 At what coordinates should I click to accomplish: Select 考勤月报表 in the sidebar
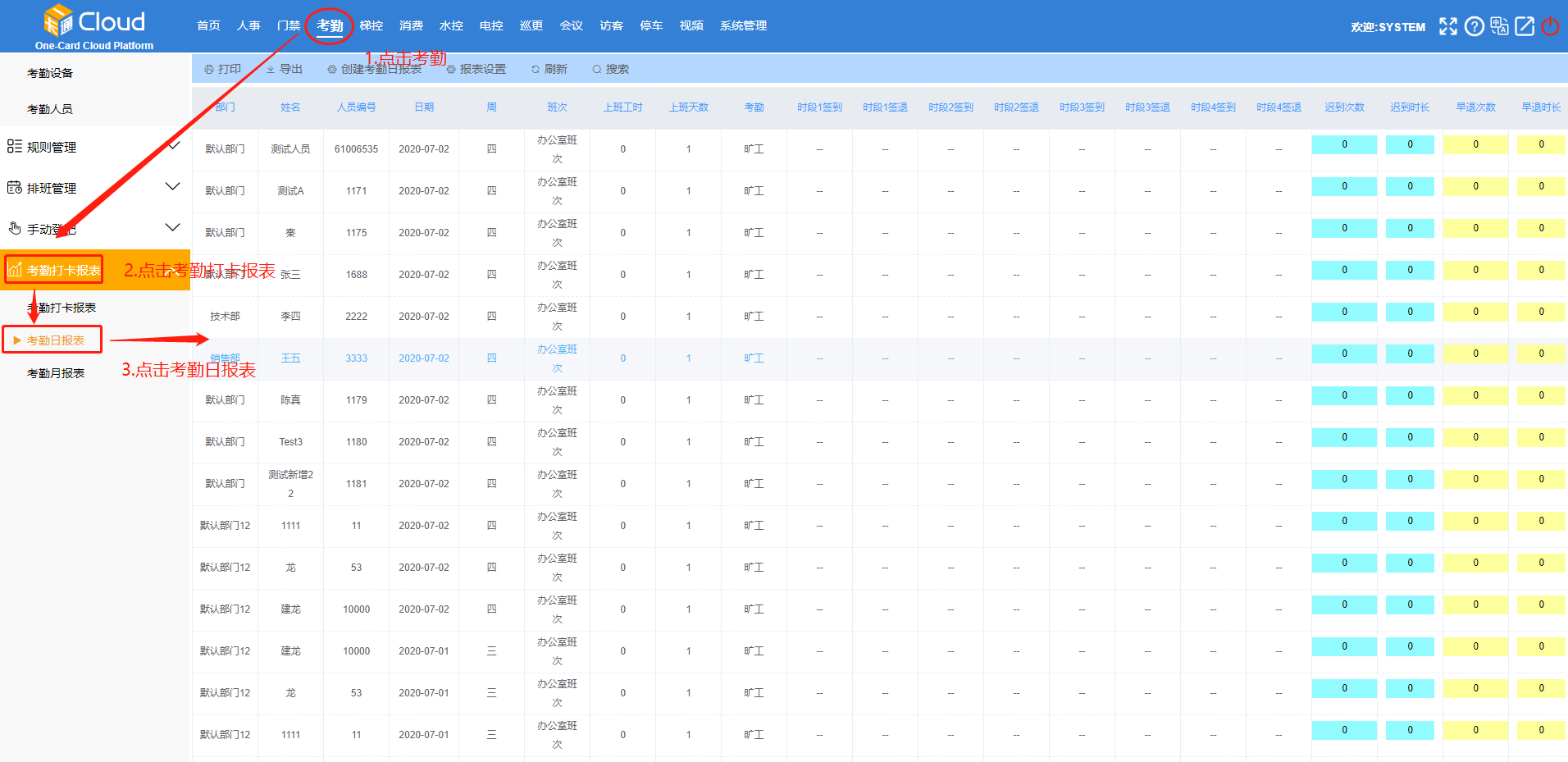[x=56, y=373]
